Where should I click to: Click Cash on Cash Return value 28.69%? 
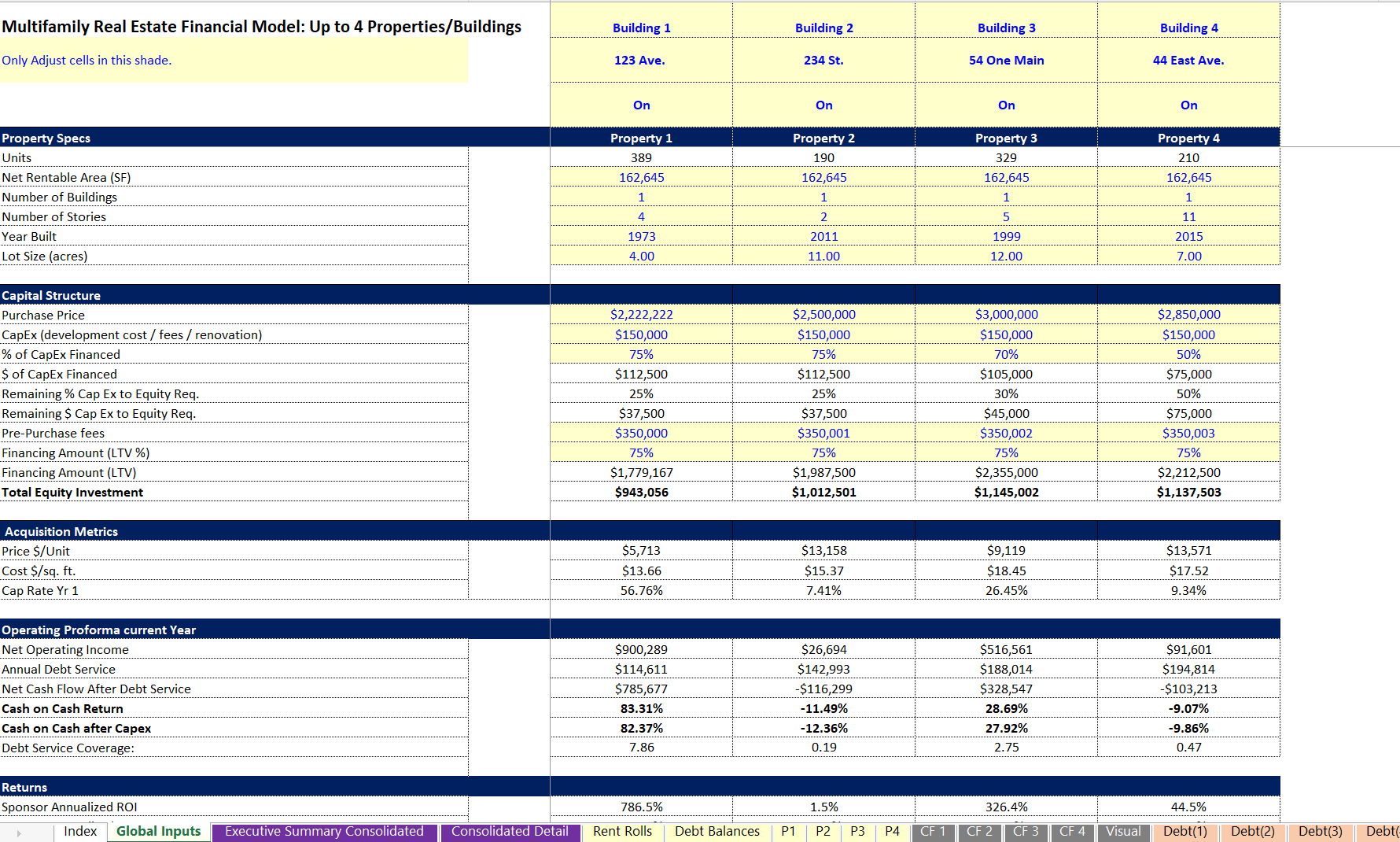click(x=1006, y=708)
